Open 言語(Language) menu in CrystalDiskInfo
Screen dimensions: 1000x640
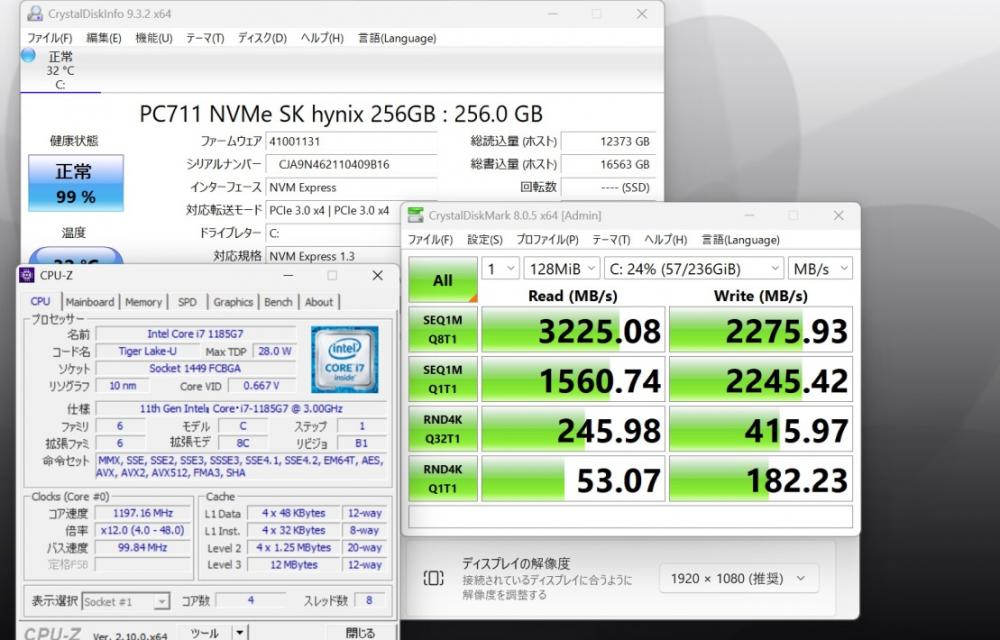(397, 38)
